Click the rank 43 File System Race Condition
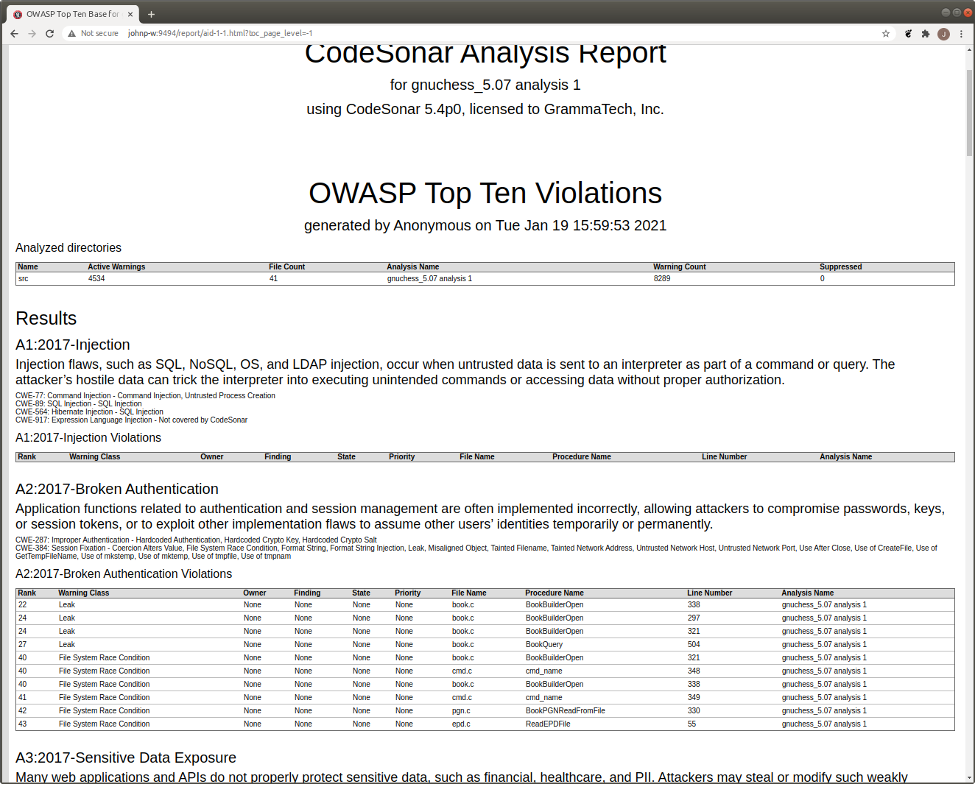Screen dimensions: 977x785 [104, 724]
